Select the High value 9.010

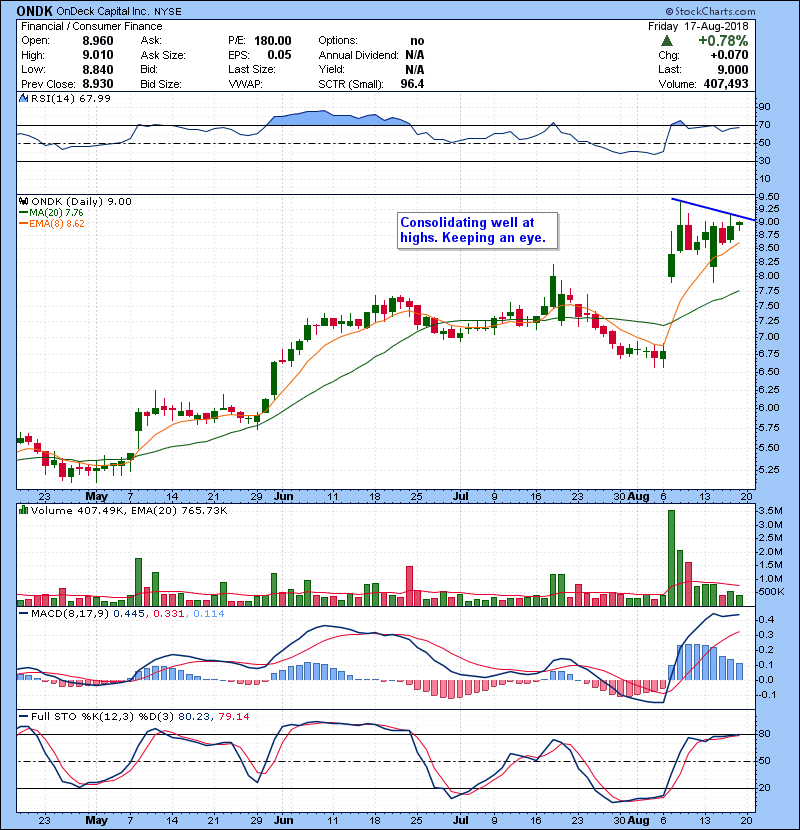[98, 55]
